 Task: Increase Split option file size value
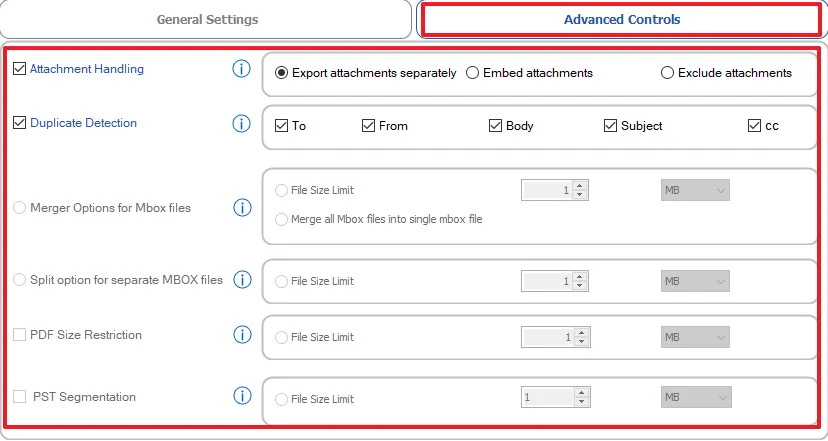tap(580, 277)
